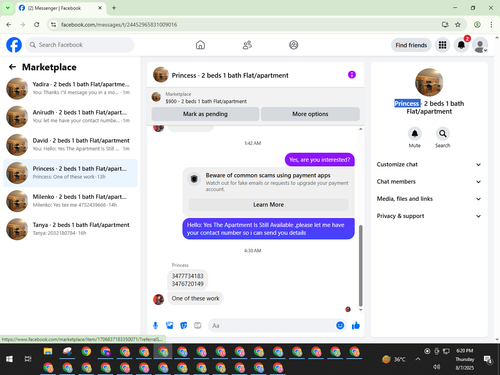
Task: Select the Messenger Facebook browser tab
Action: coord(61,8)
